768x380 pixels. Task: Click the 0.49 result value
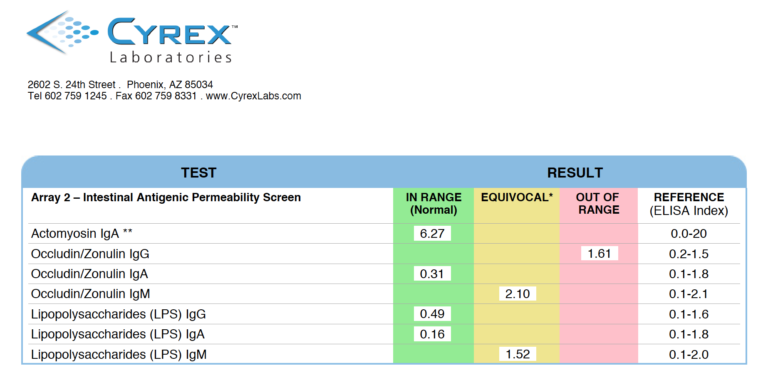click(432, 314)
